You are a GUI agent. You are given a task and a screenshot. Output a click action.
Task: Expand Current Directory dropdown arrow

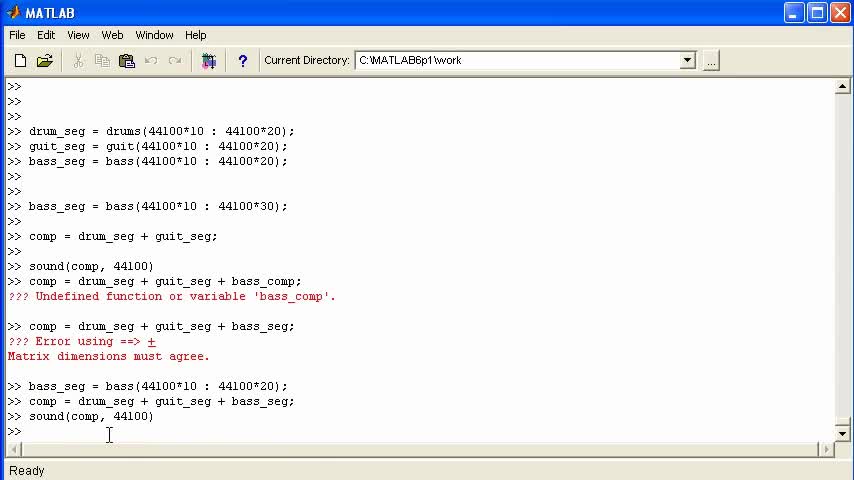point(687,60)
